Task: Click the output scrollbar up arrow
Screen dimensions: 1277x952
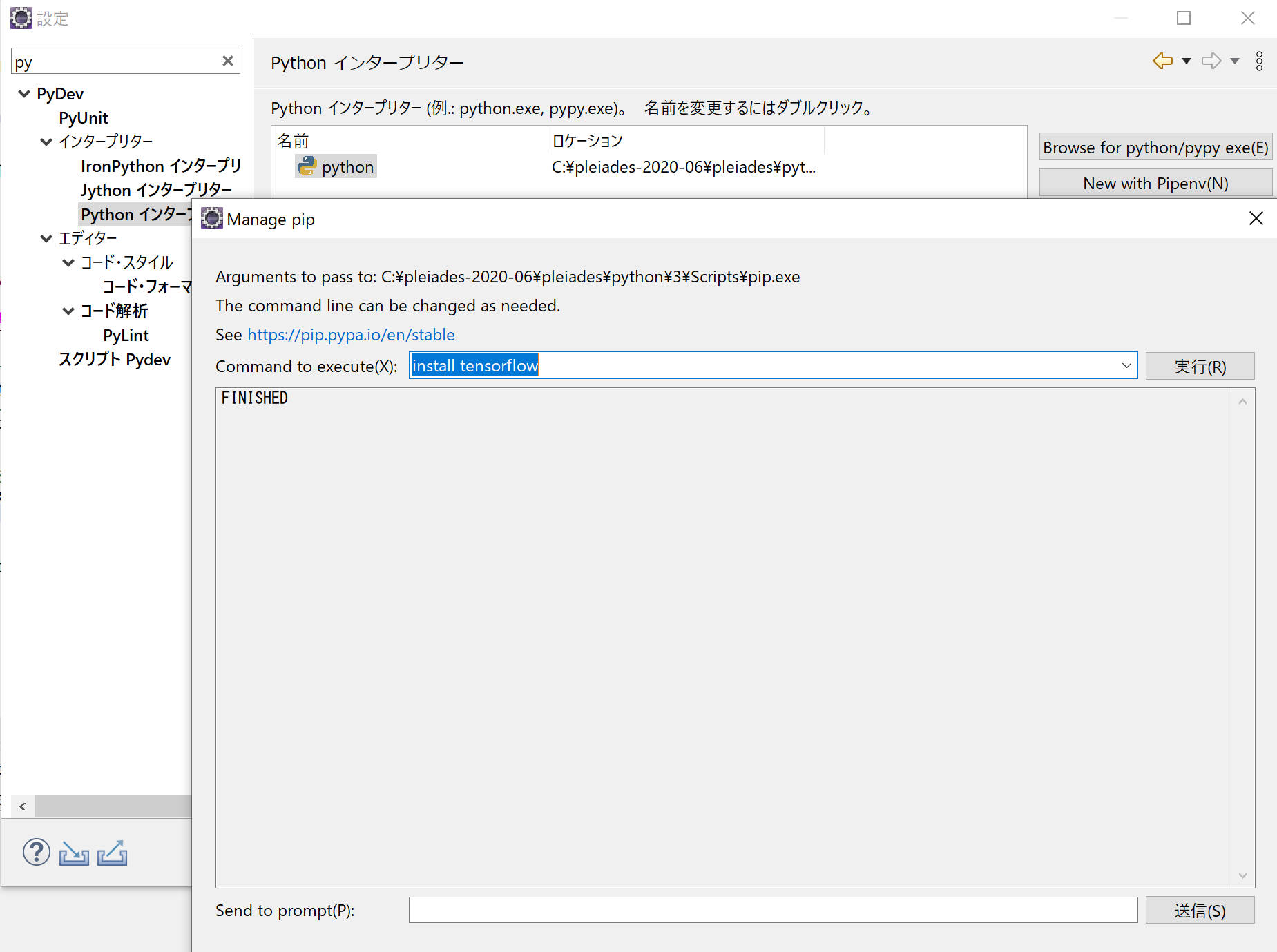Action: coord(1242,402)
